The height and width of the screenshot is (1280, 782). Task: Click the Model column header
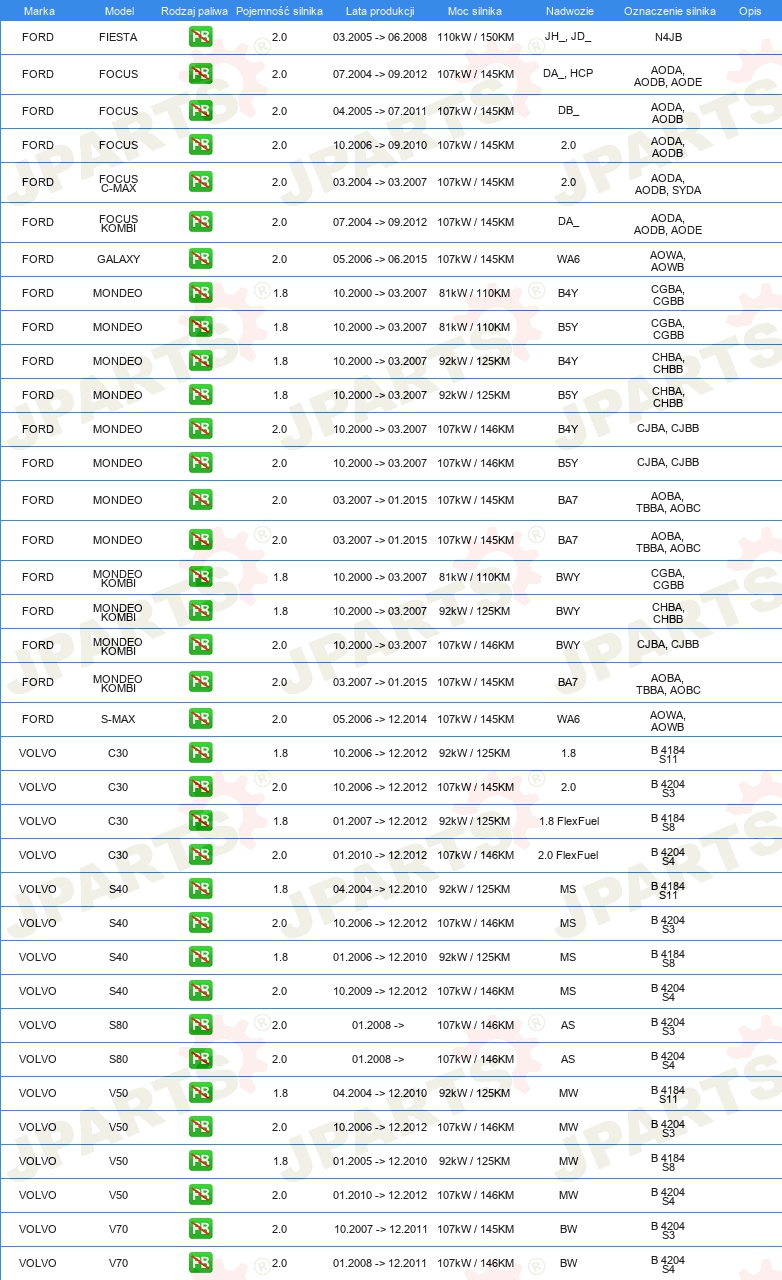(x=119, y=11)
